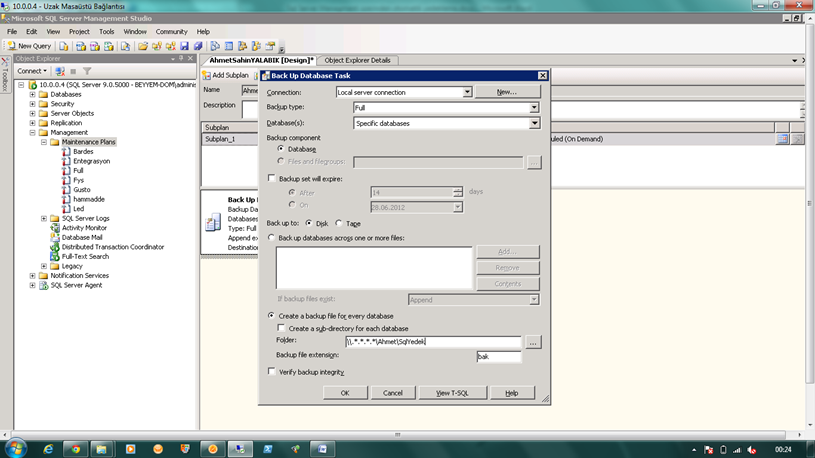Expand the SQL Server Logs node
Image resolution: width=815 pixels, height=458 pixels.
(x=44, y=218)
